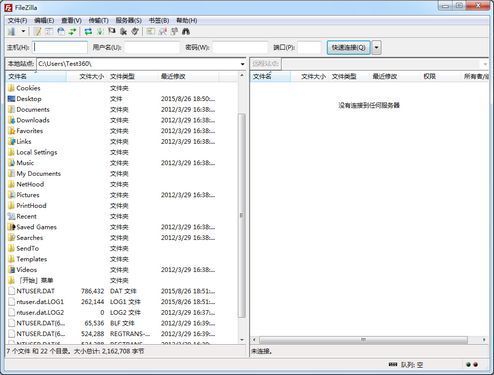The width and height of the screenshot is (494, 375).
Task: Focus the 端口(P) port field
Action: (x=309, y=47)
